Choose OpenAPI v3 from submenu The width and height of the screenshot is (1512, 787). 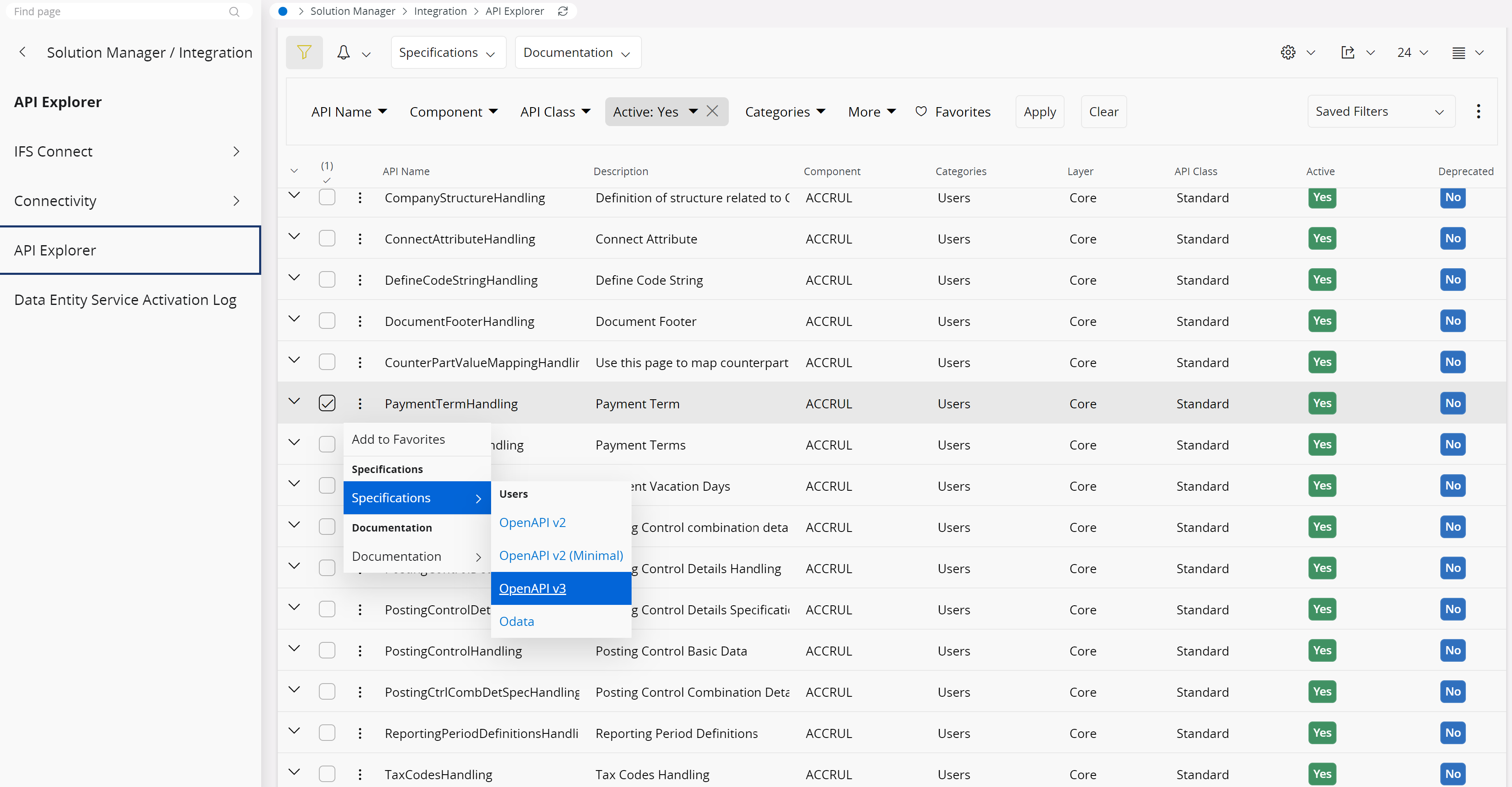532,588
